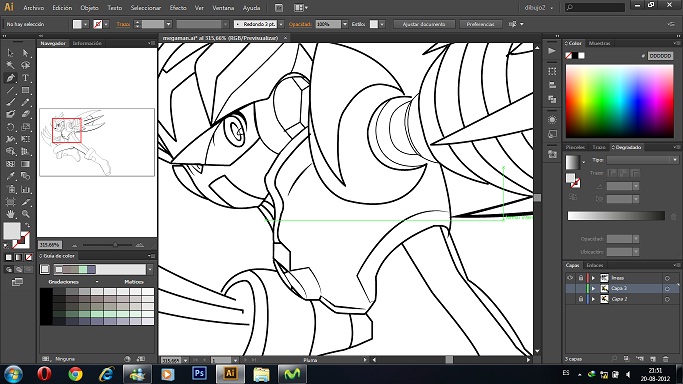The width and height of the screenshot is (683, 384).
Task: Select the Scale tool
Action: point(25,127)
